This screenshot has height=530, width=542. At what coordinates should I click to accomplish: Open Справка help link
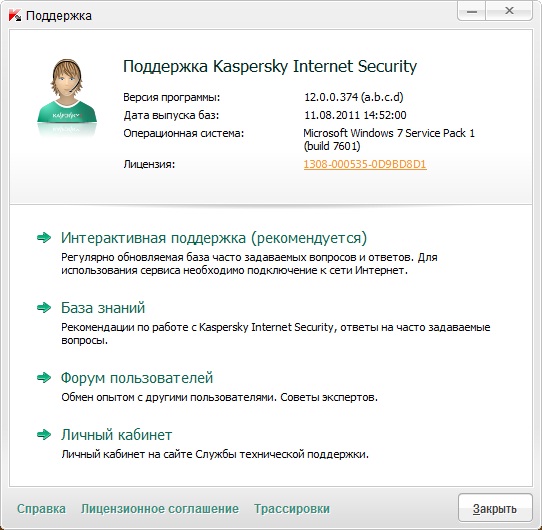pyautogui.click(x=41, y=509)
